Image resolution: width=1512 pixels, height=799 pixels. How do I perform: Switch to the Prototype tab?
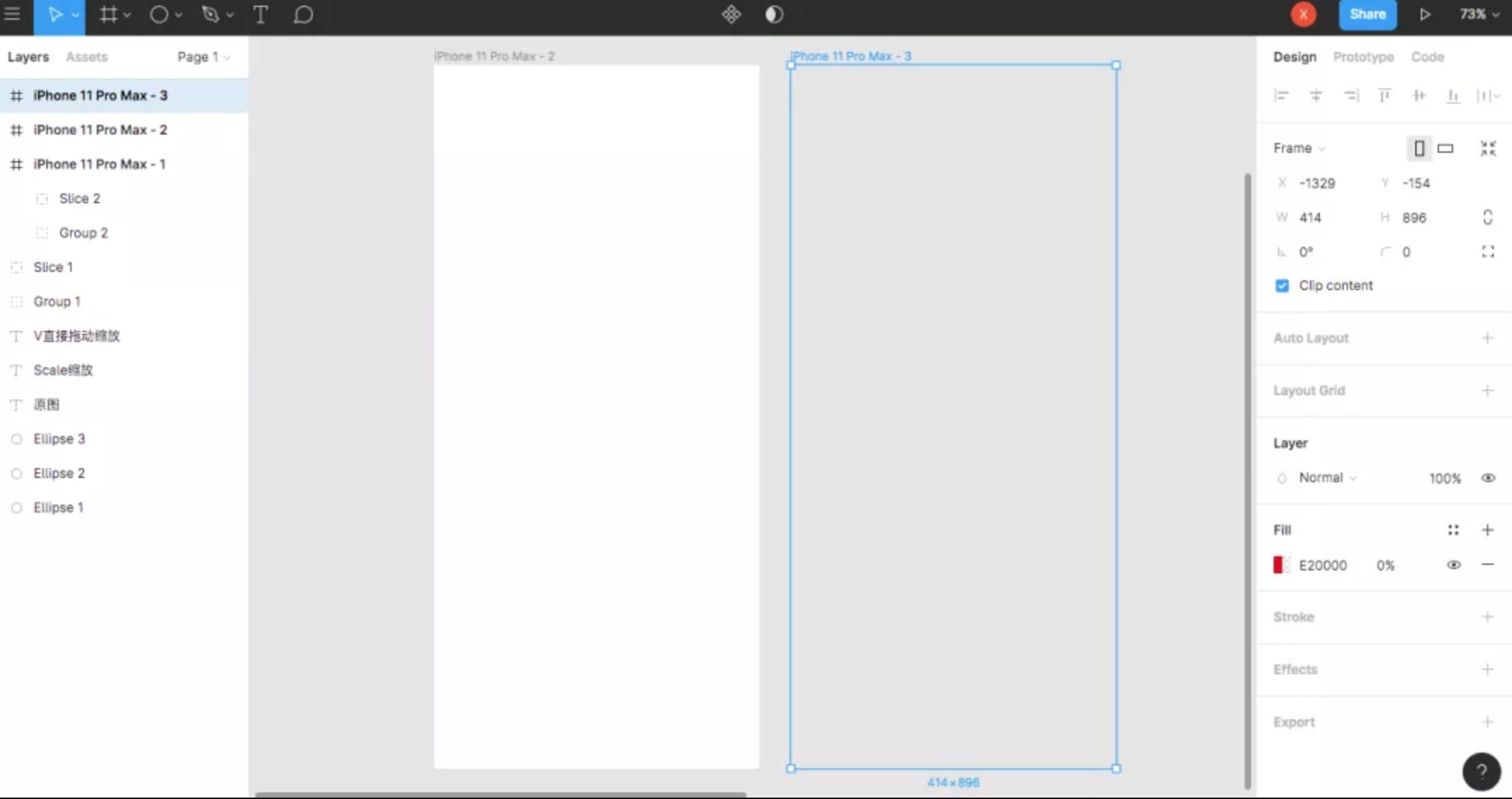pyautogui.click(x=1363, y=57)
